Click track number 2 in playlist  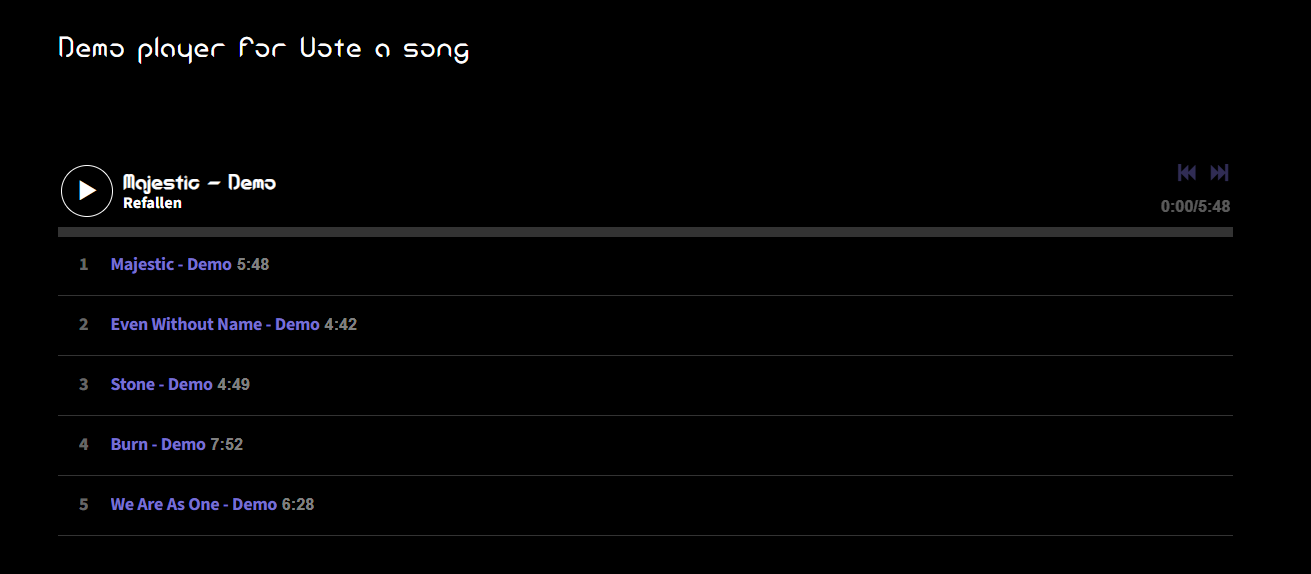[x=84, y=325]
